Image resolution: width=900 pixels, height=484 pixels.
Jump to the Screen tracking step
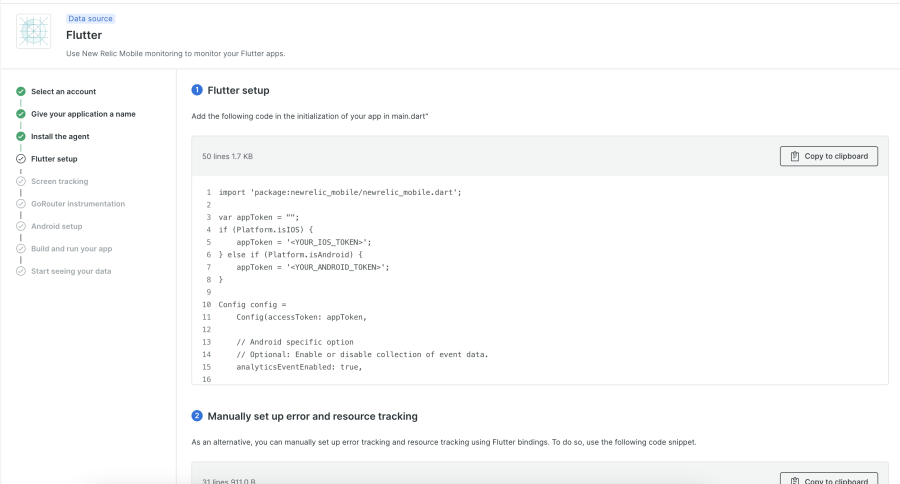click(60, 181)
